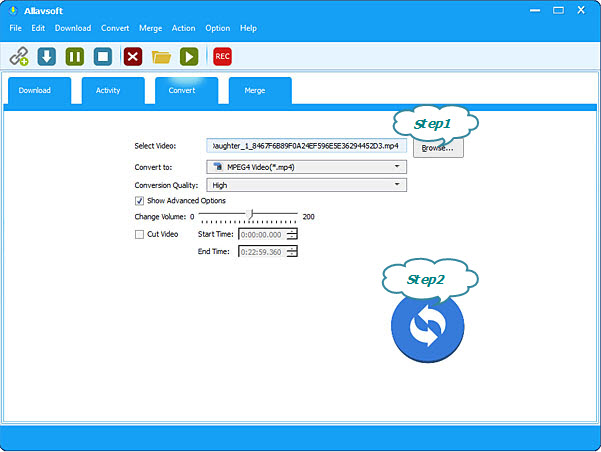This screenshot has height=452, width=601.
Task: Open the Convert to format dropdown
Action: pyautogui.click(x=306, y=167)
